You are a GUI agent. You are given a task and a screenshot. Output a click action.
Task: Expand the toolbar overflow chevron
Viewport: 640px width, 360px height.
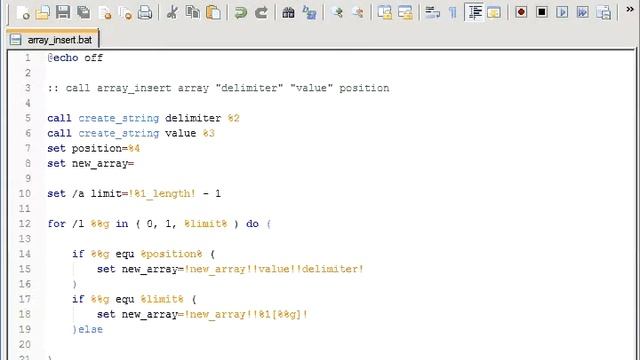pyautogui.click(x=630, y=9)
